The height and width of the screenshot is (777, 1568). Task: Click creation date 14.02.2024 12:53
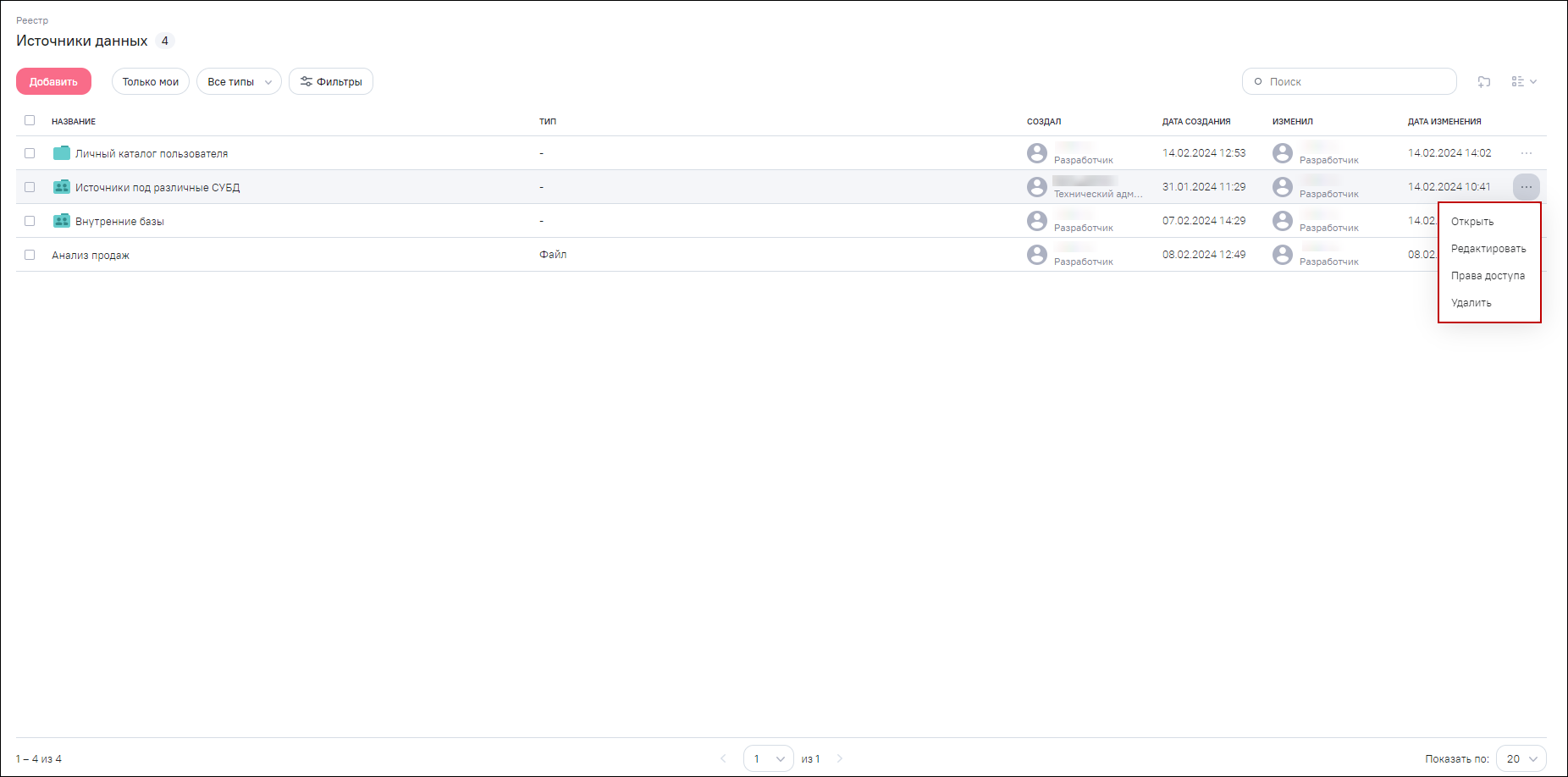tap(1204, 153)
